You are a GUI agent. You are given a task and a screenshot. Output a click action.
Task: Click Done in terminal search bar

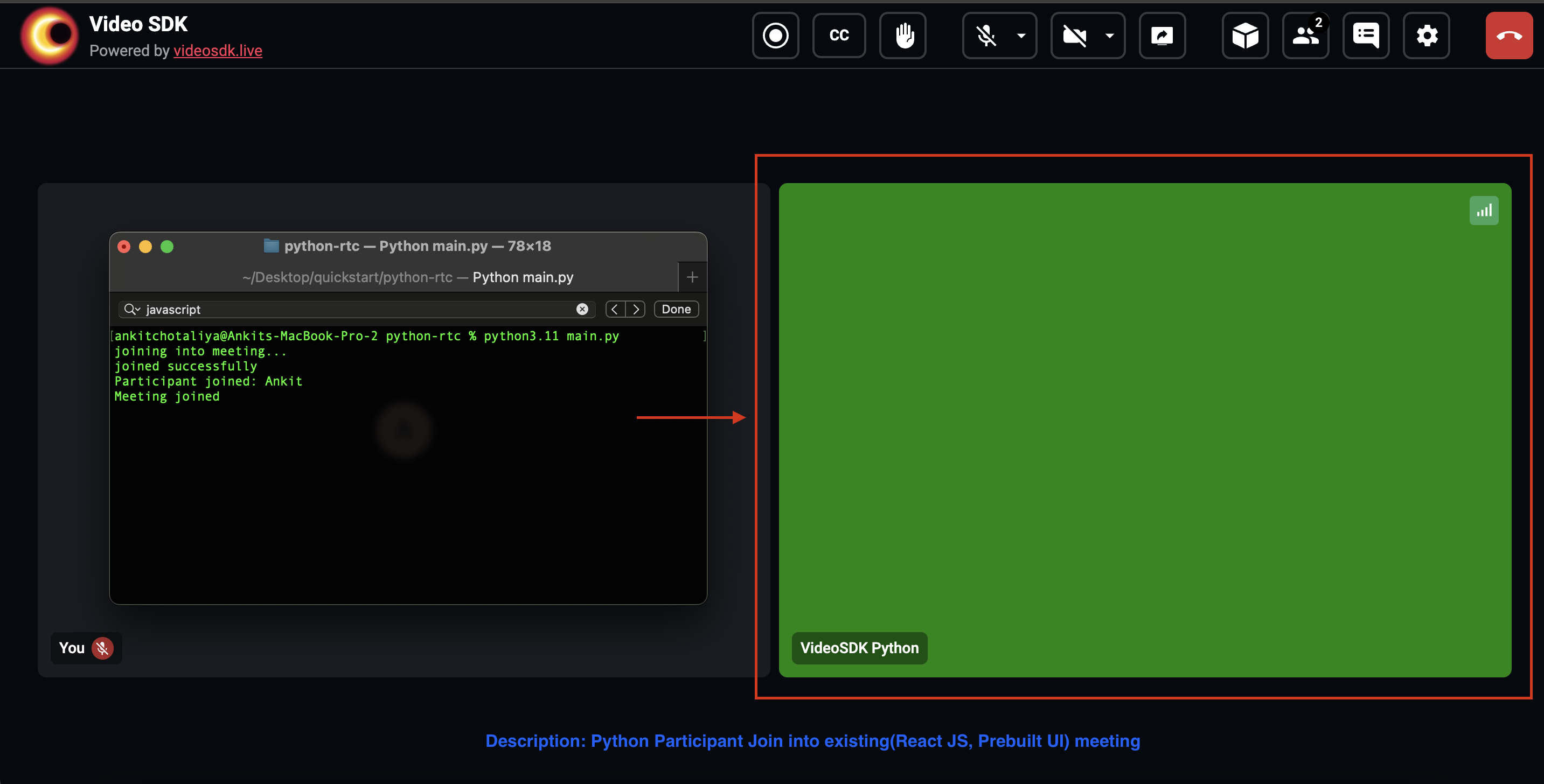point(676,309)
